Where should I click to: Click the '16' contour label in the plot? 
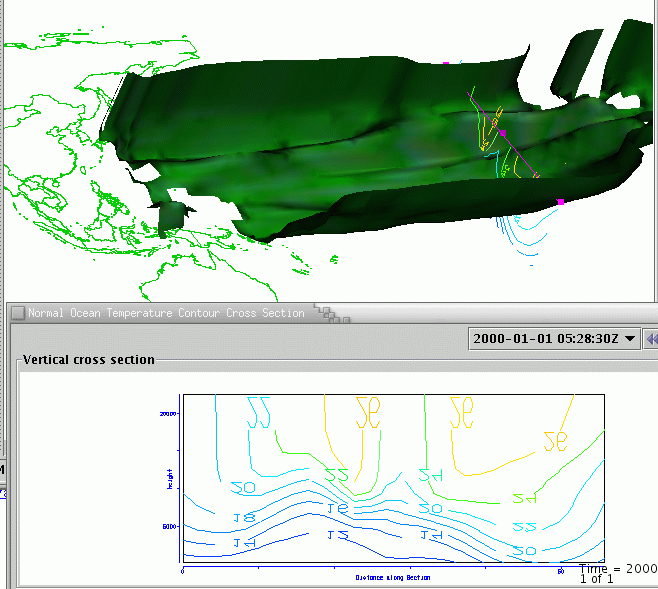pos(338,508)
